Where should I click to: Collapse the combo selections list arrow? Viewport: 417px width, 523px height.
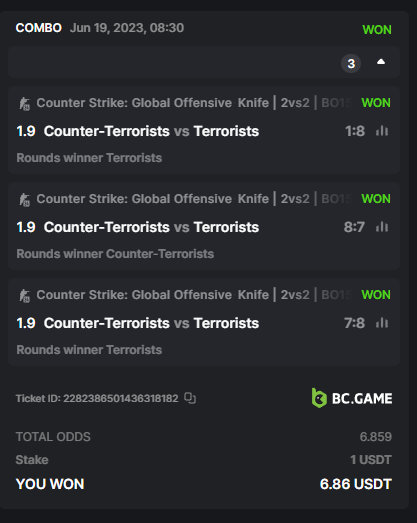(x=381, y=62)
